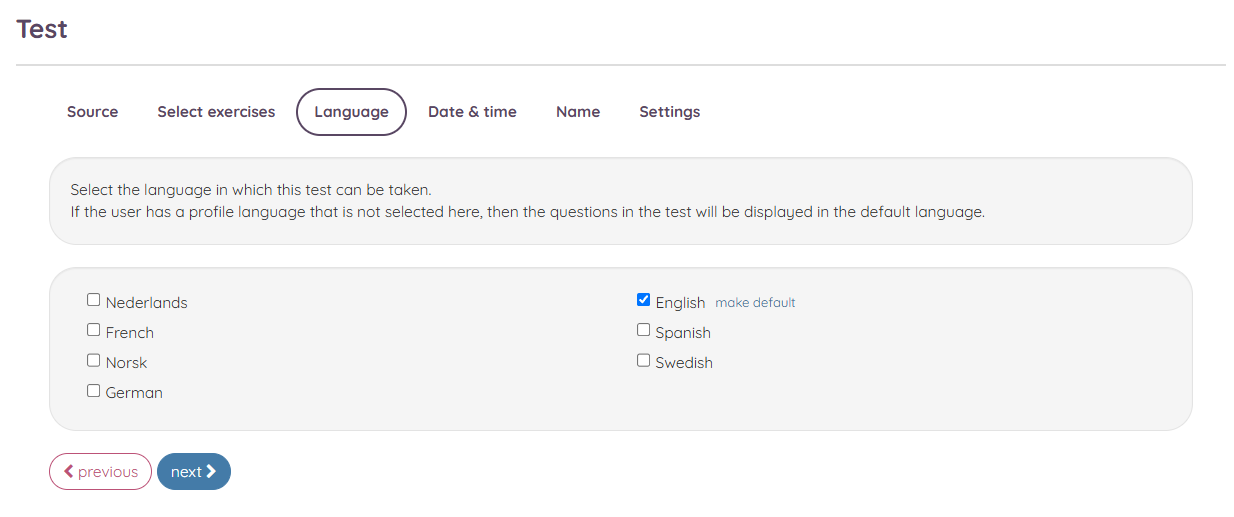Click the active Language tab

pyautogui.click(x=351, y=112)
